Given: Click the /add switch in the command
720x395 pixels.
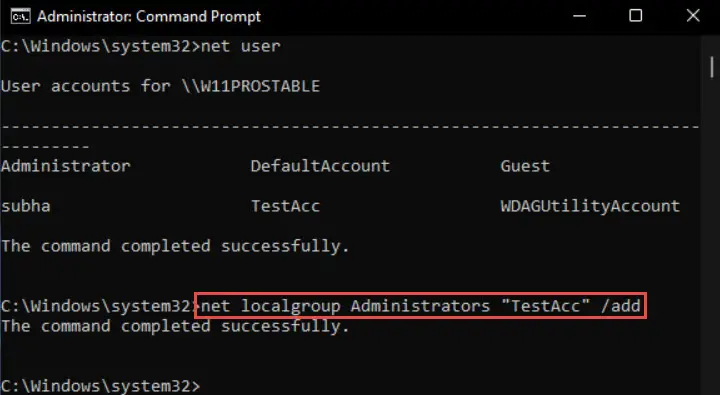Looking at the screenshot, I should click(620, 306).
